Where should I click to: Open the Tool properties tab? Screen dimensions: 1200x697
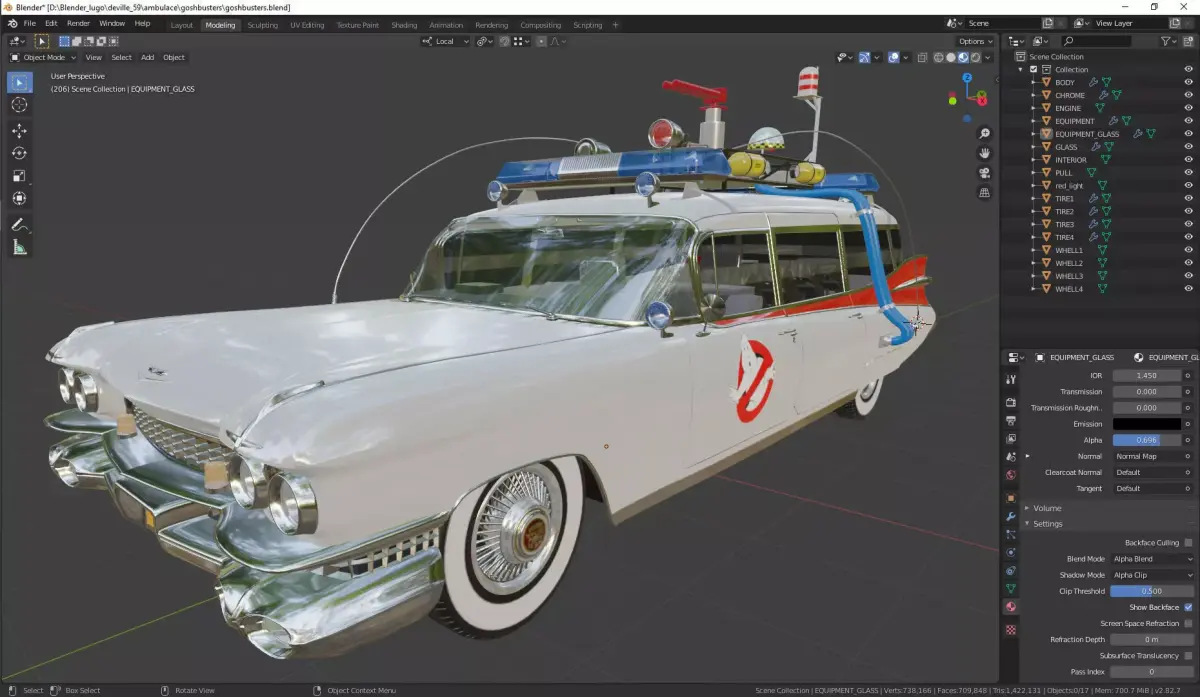[1011, 380]
